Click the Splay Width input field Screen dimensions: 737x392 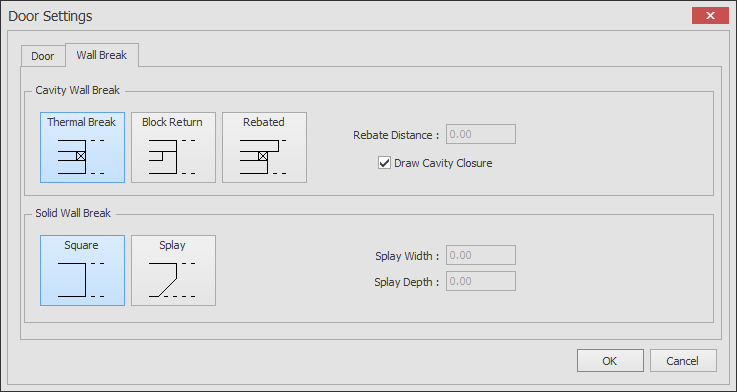point(481,255)
